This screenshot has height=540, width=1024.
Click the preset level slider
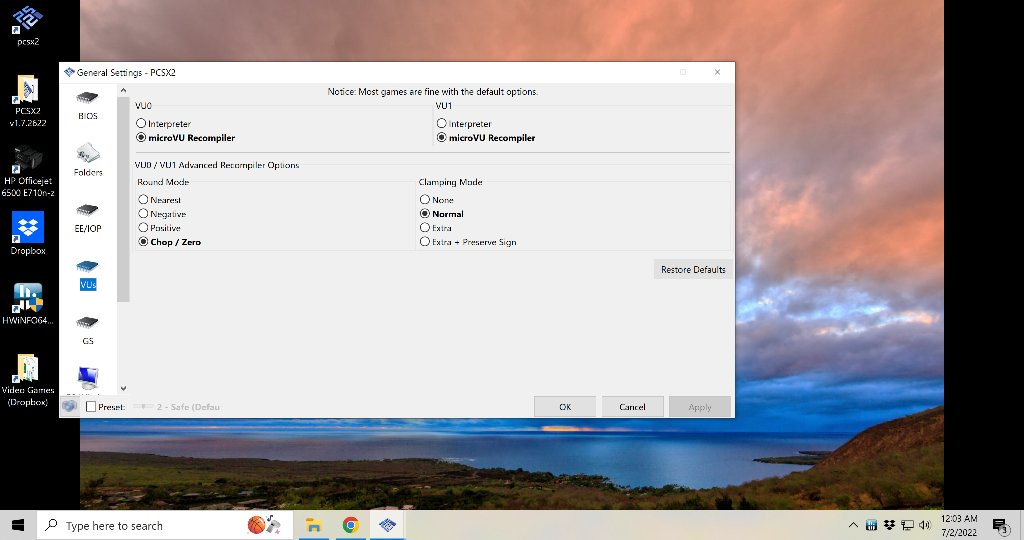[143, 407]
